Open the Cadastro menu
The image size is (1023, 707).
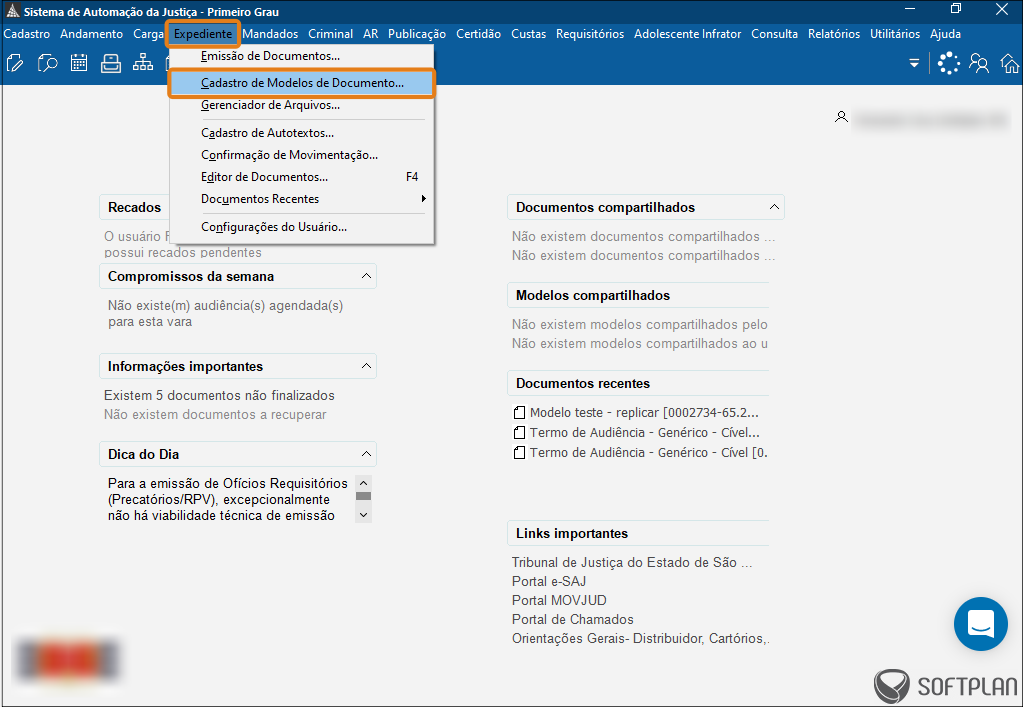point(27,34)
